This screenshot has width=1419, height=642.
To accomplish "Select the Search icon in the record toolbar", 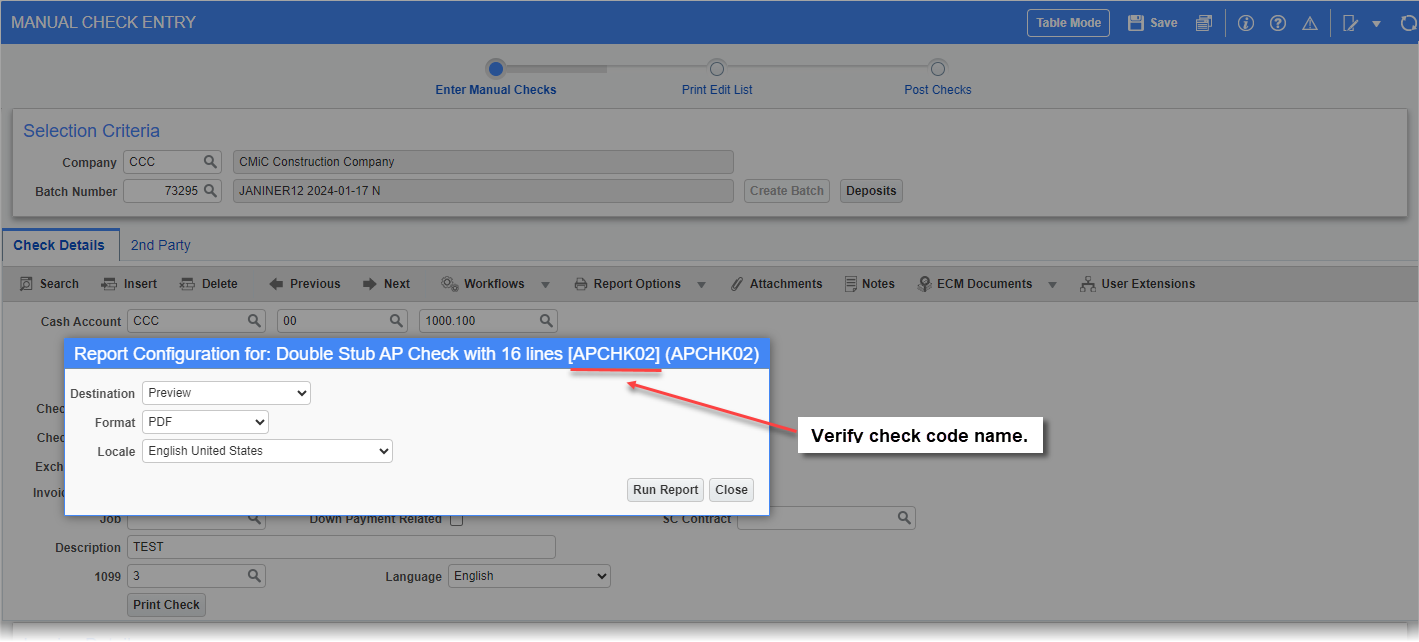I will coord(48,283).
